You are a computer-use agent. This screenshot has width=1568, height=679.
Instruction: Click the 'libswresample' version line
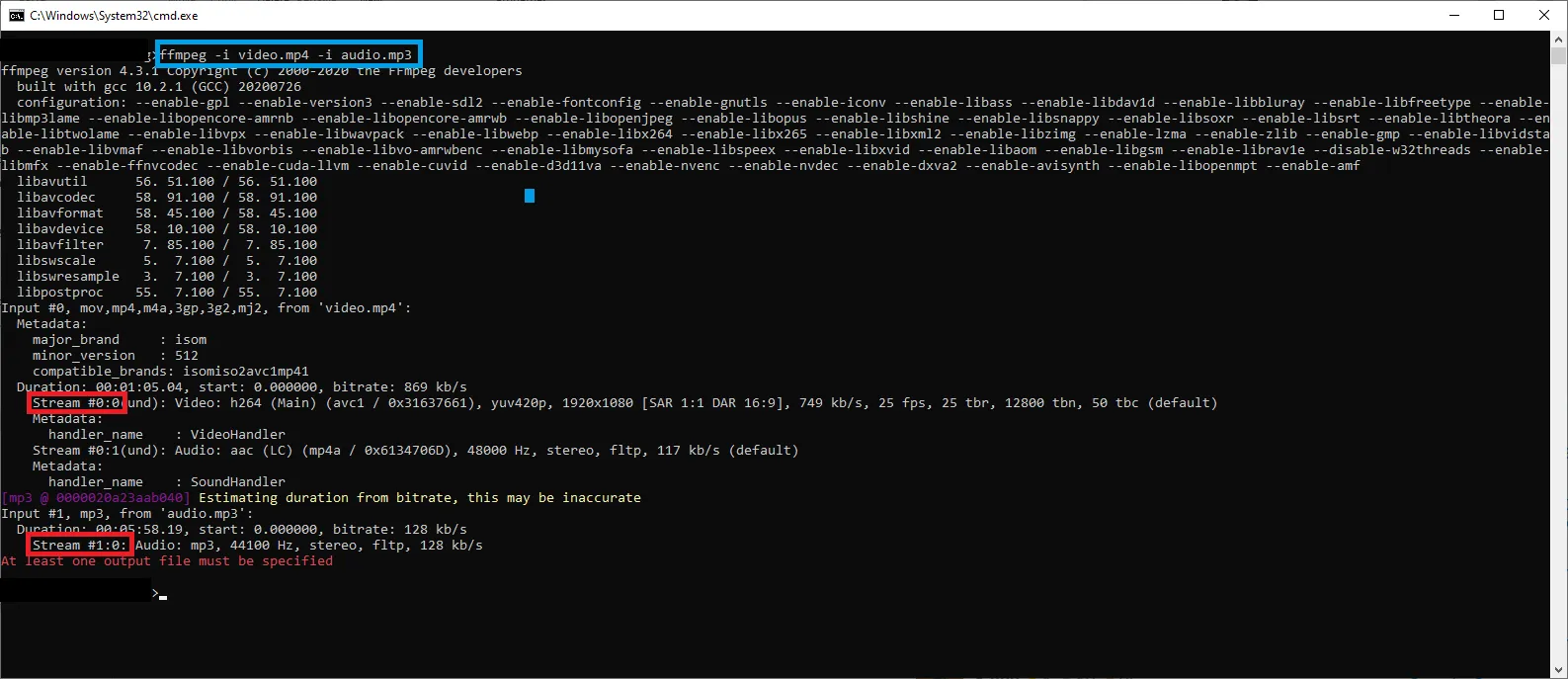[x=167, y=276]
